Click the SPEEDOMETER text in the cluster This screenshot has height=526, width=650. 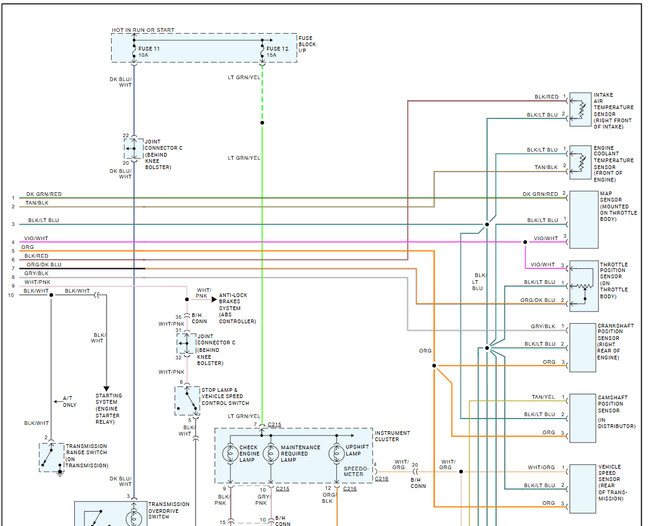pos(356,471)
